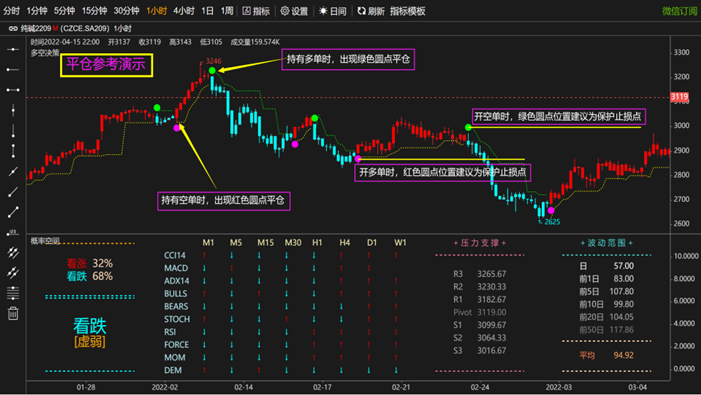The image size is (701, 395).
Task: Click the red 3119 price label
Action: pyautogui.click(x=679, y=97)
